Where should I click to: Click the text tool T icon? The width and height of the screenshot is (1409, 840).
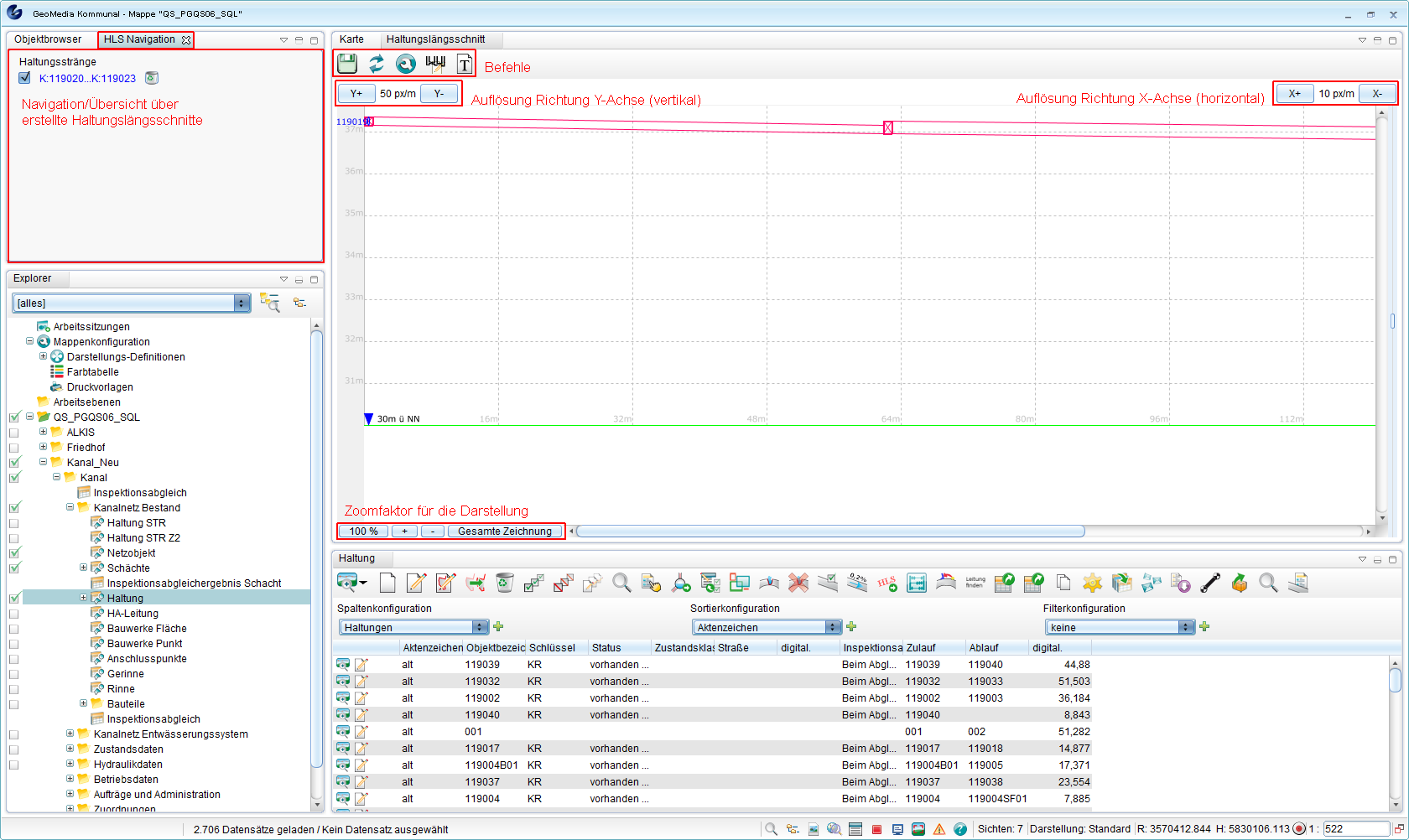464,64
